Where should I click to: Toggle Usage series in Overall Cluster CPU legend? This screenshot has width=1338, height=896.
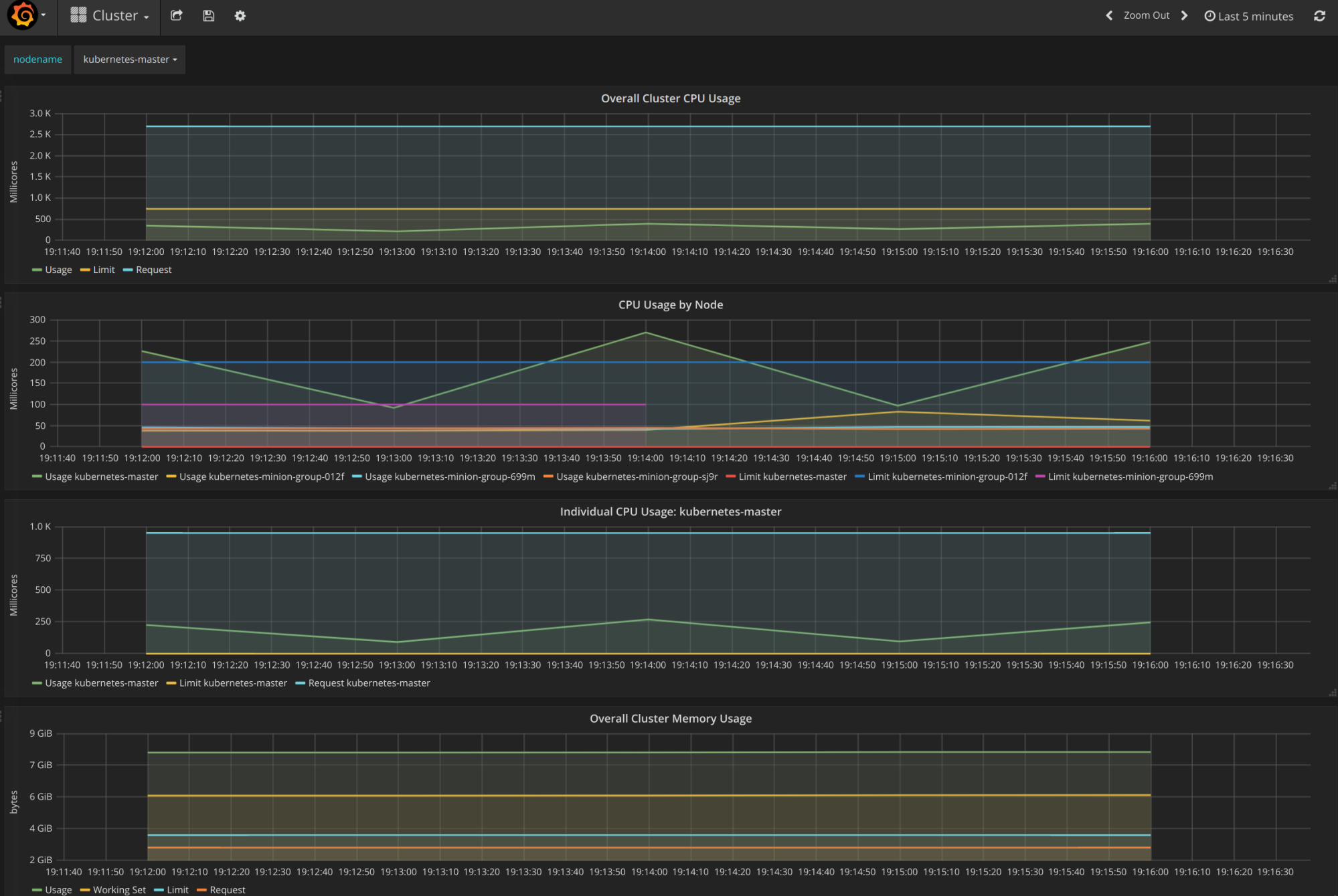click(x=58, y=270)
